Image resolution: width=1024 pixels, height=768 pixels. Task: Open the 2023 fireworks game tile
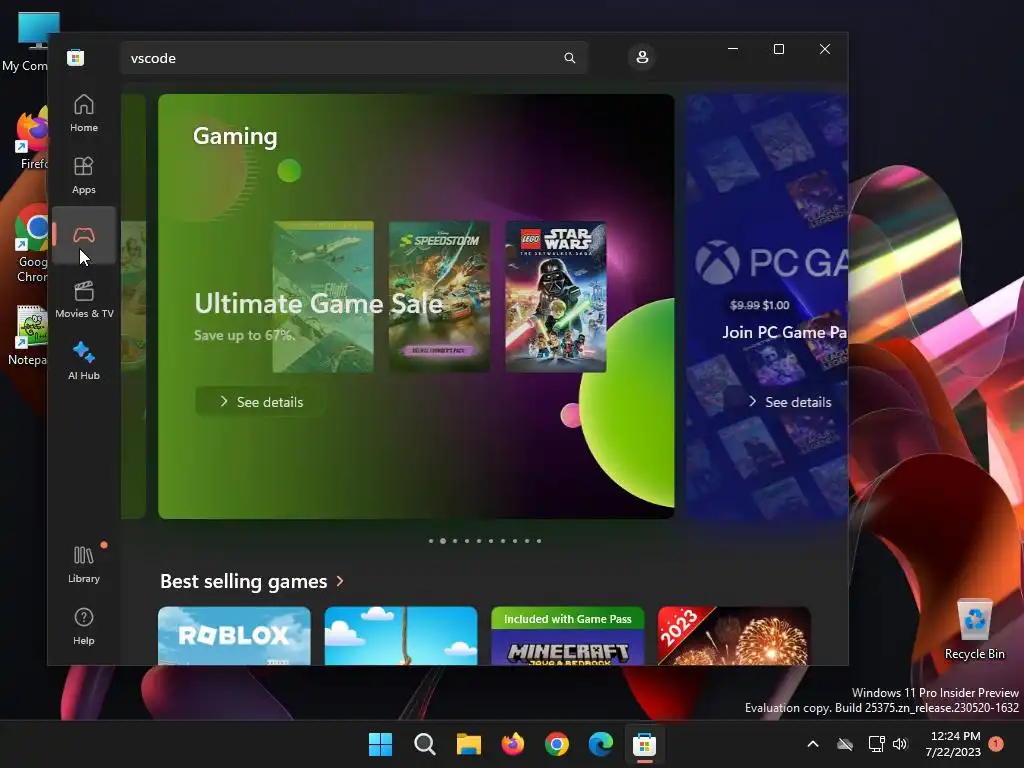[734, 636]
